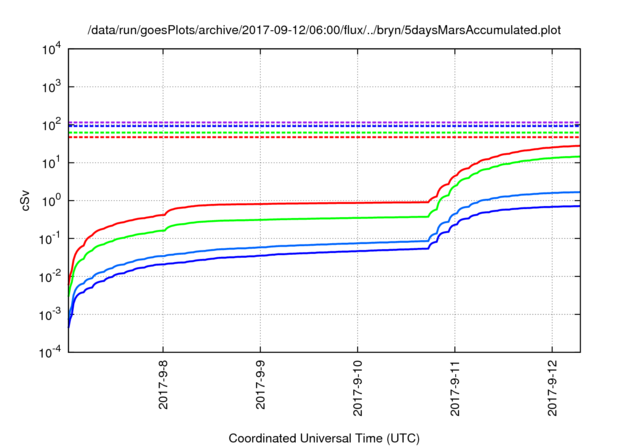This screenshot has width=640, height=448.
Task: Click the 10^1 y-axis tick label
Action: (x=51, y=162)
